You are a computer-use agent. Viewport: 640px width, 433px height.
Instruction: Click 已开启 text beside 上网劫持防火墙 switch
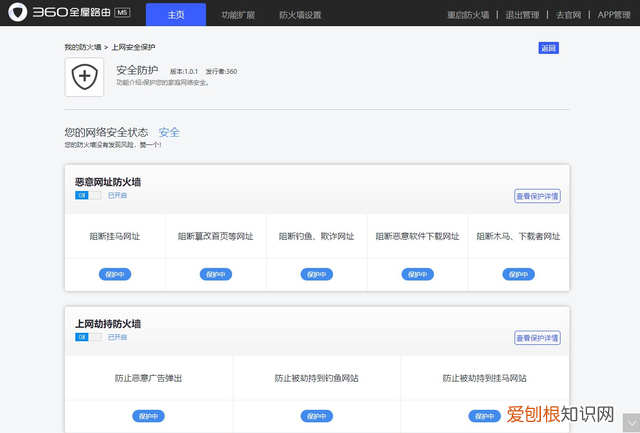[x=117, y=337]
